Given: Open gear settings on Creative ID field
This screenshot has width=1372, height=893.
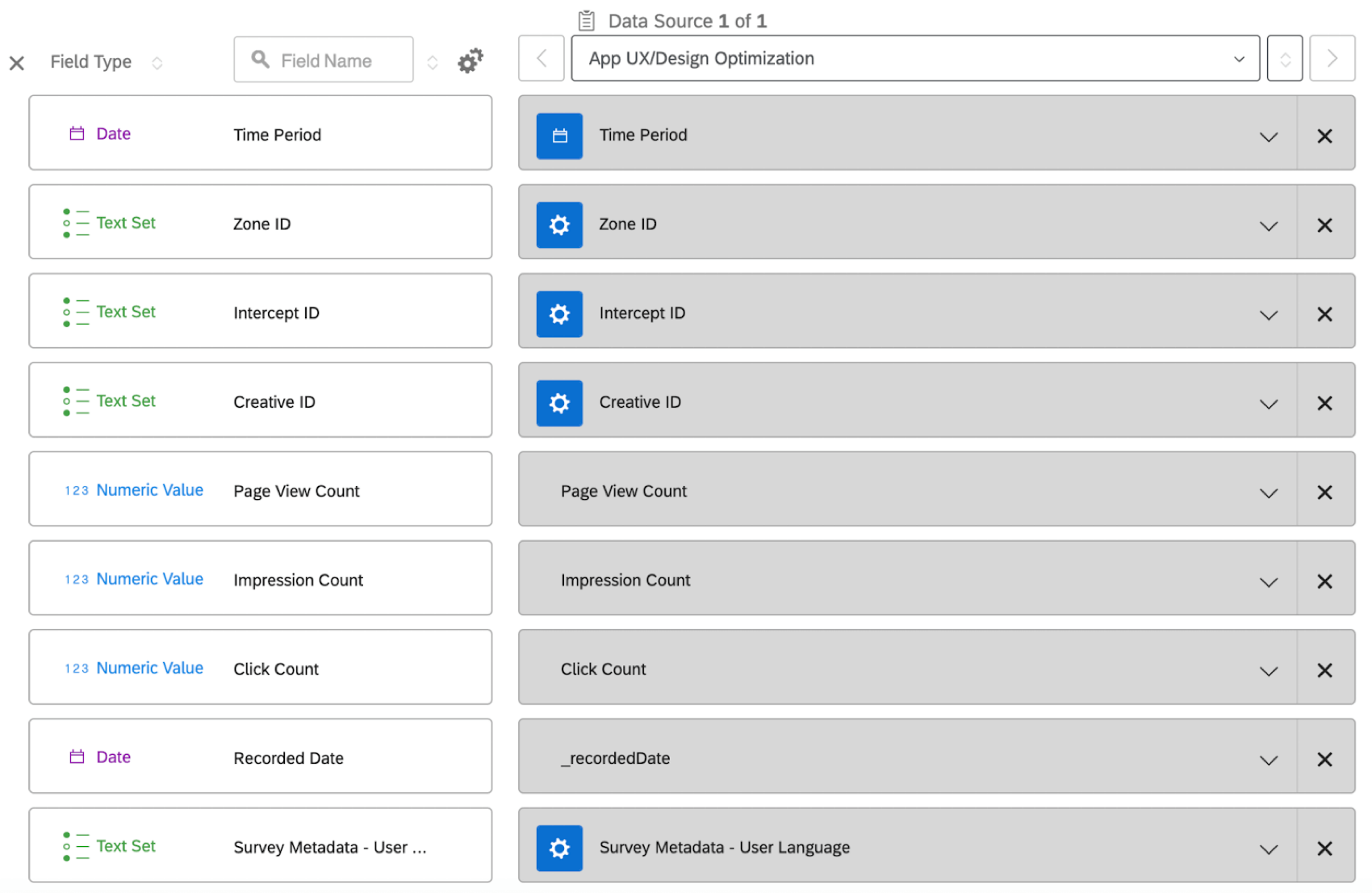Looking at the screenshot, I should point(559,403).
